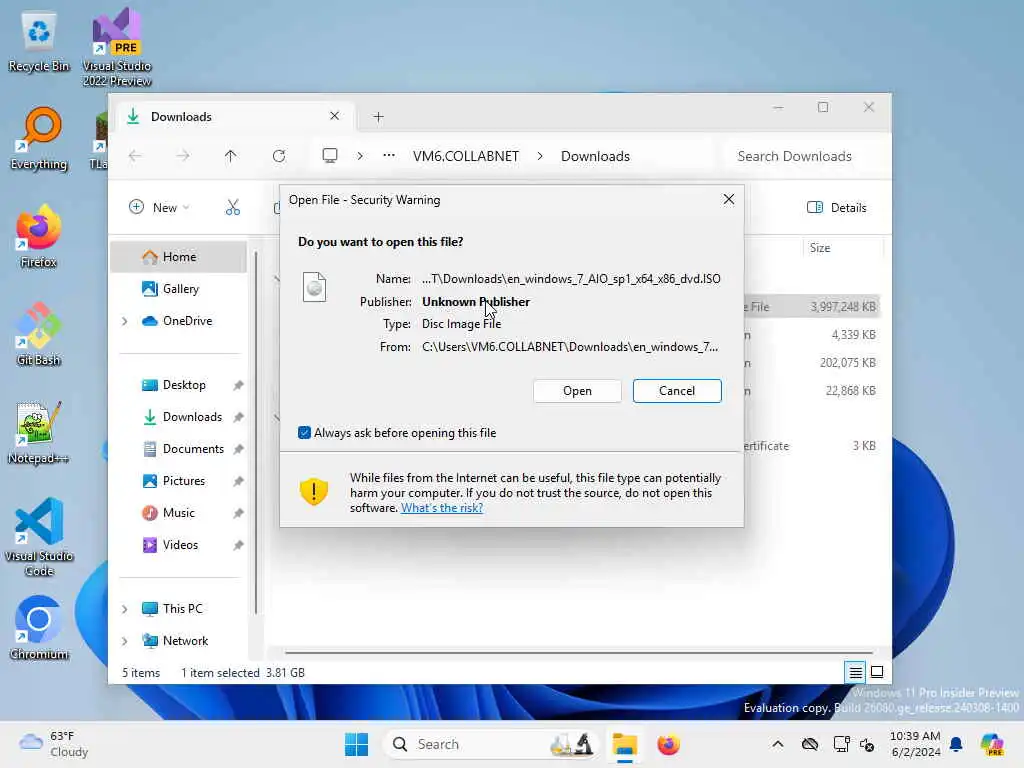Click chevron between VM6.COLLABNET and Downloads
This screenshot has height=768, width=1024.
pos(540,156)
